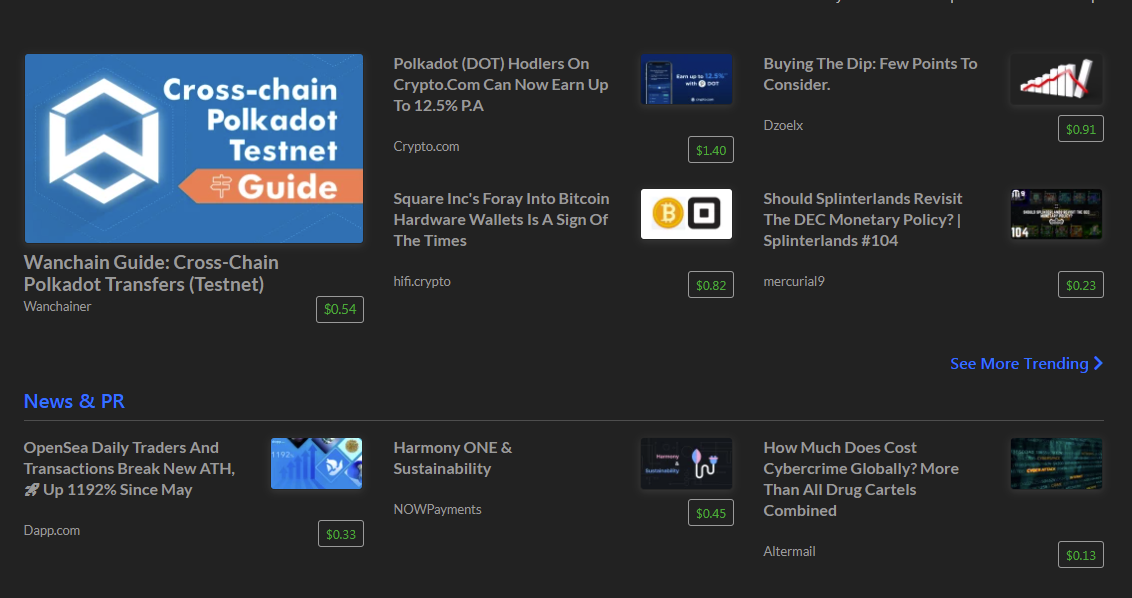Click the $0.33 reward badge
Image resolution: width=1132 pixels, height=598 pixels.
tap(341, 534)
